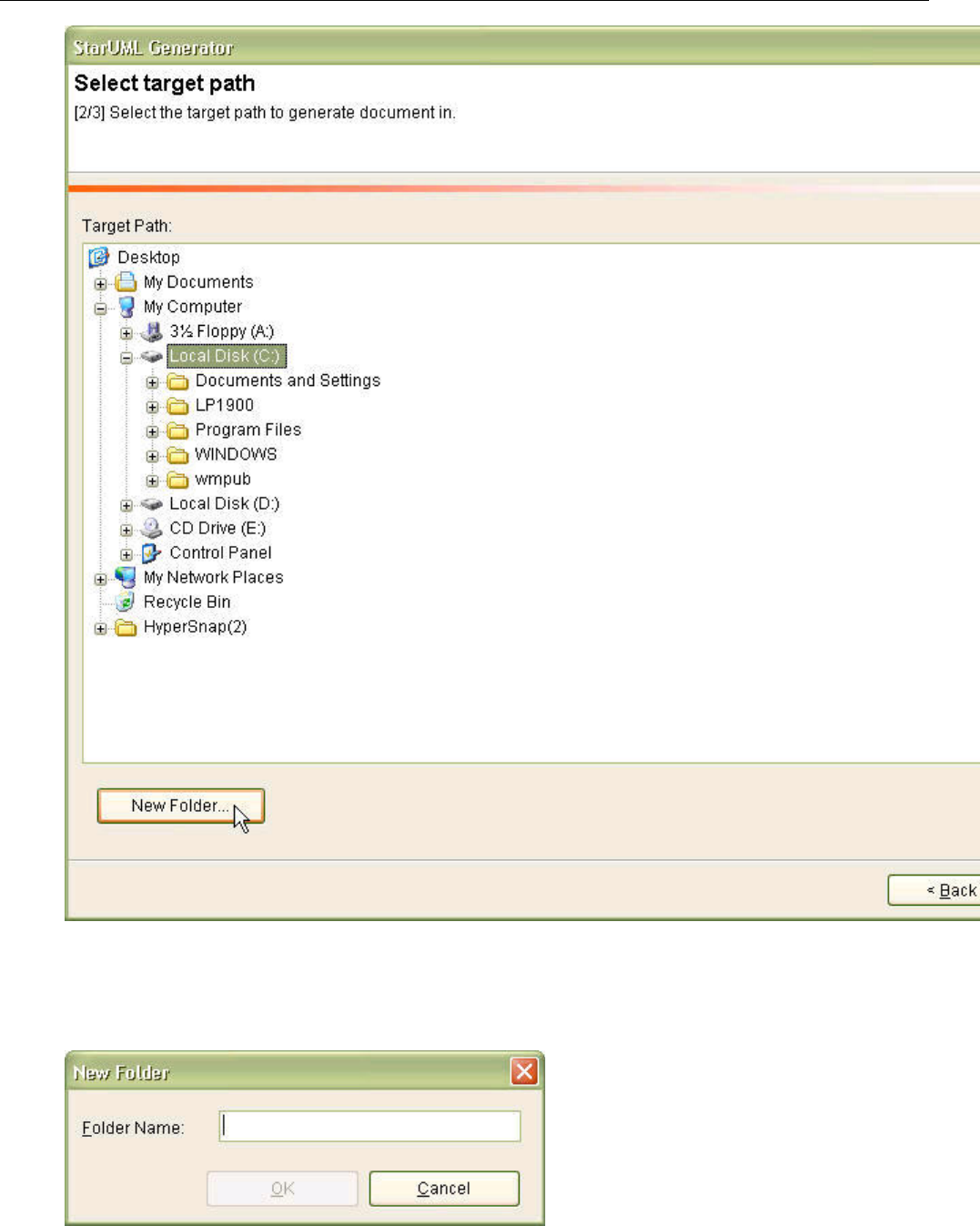This screenshot has width=980, height=1226.
Task: Select My Computer in the tree
Action: pyautogui.click(x=193, y=307)
